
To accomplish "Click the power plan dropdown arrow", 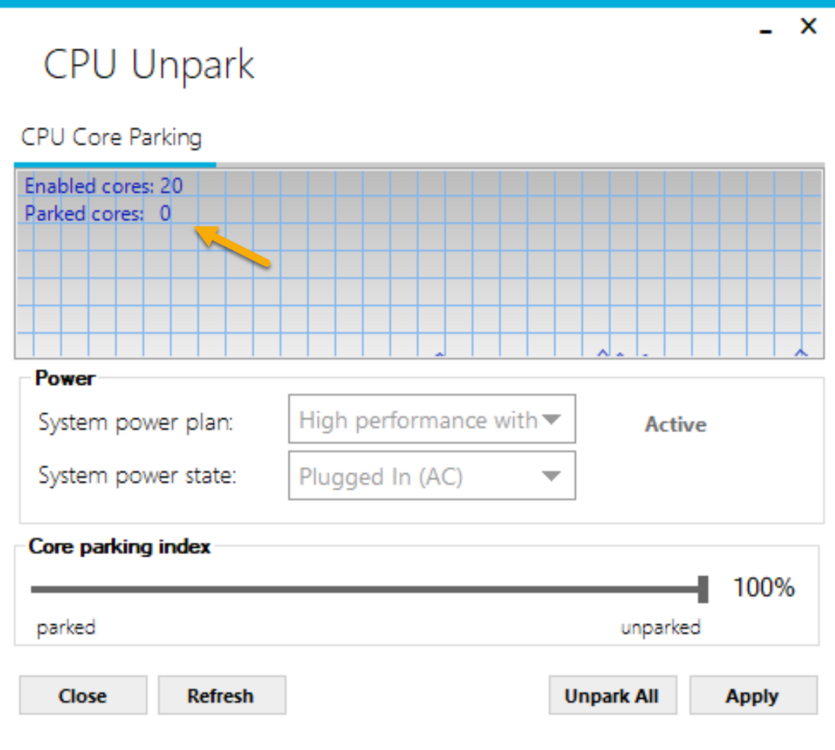I will [x=551, y=420].
